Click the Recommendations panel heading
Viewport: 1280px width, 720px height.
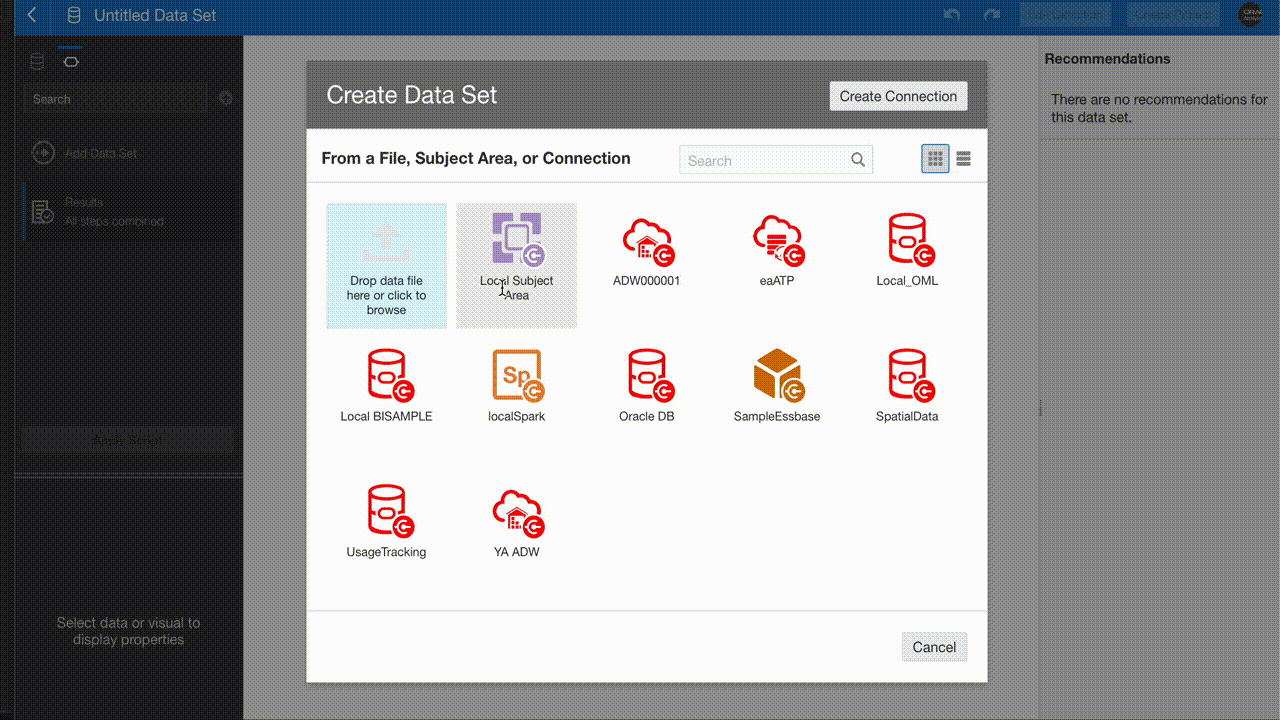click(x=1107, y=59)
